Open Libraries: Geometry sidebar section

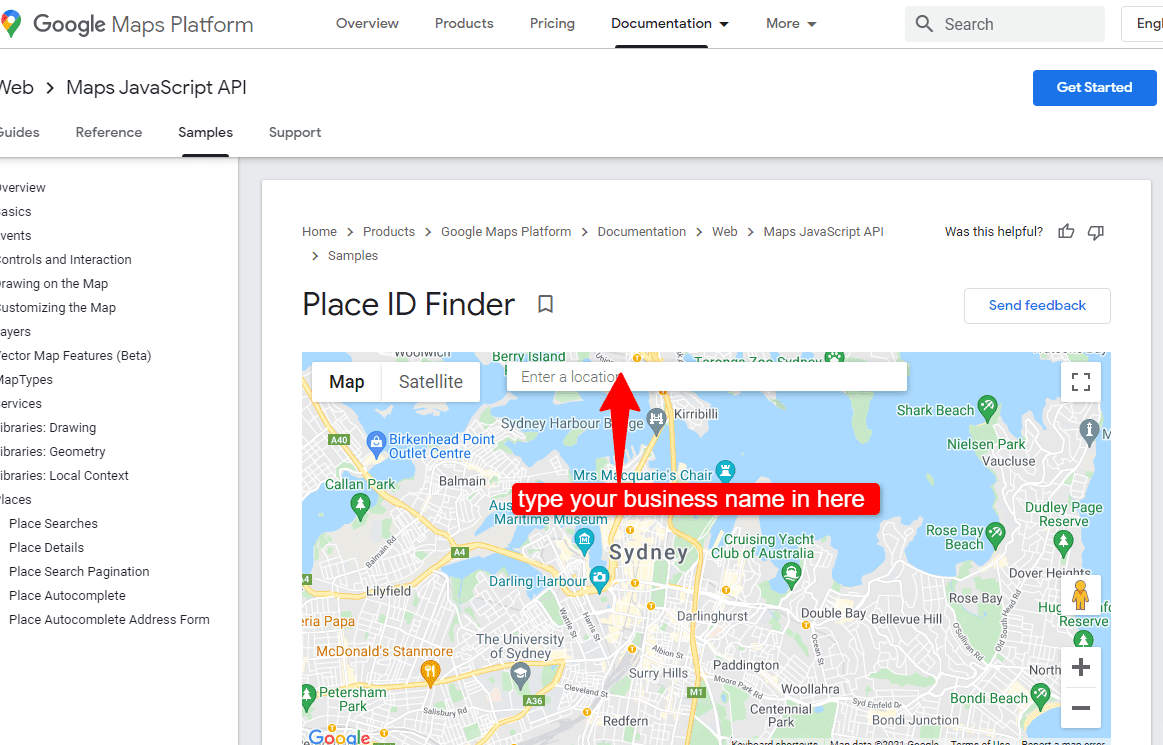[x=53, y=451]
